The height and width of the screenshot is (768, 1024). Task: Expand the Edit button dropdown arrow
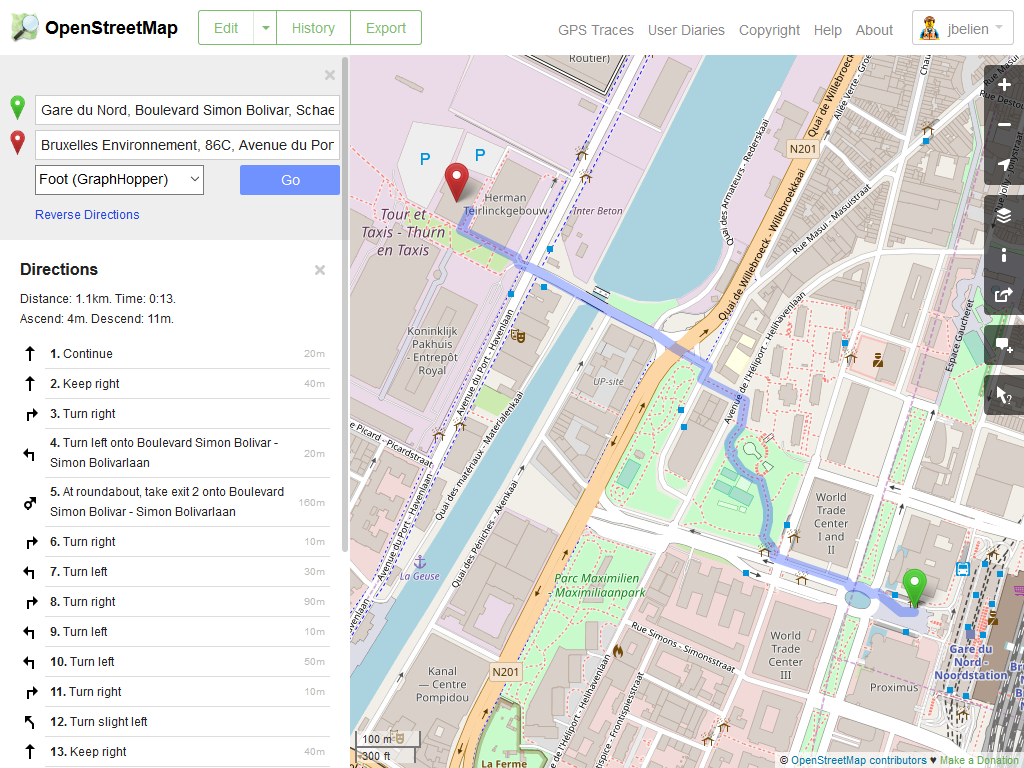pos(265,28)
